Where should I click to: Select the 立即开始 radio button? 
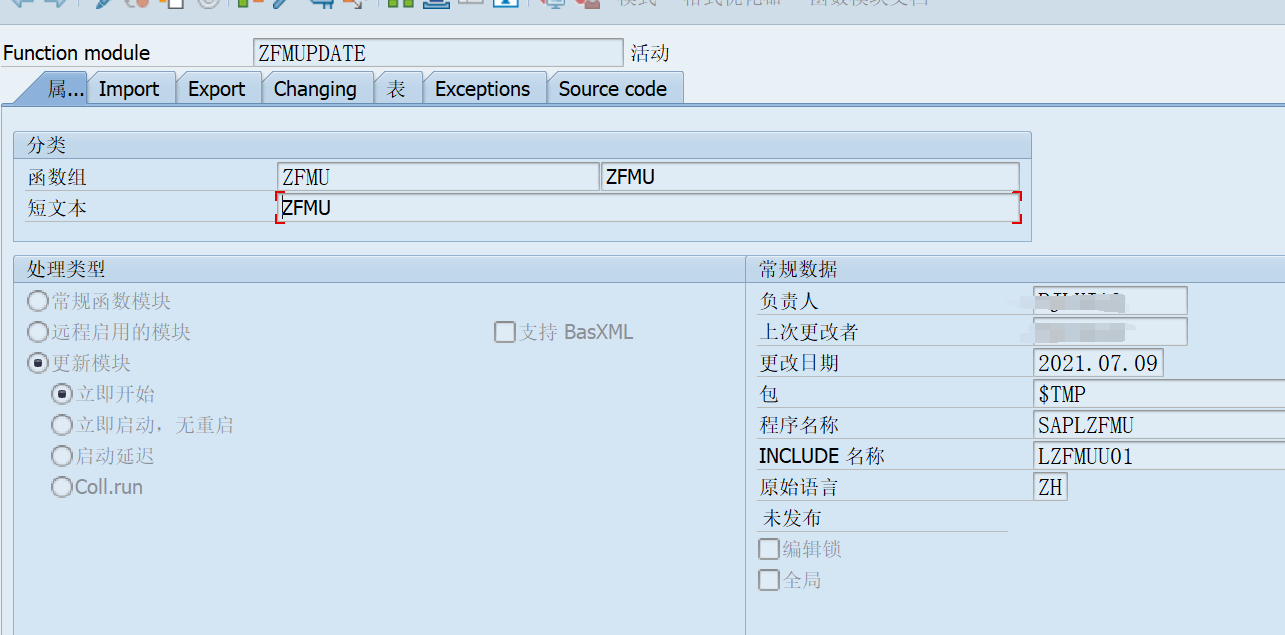tap(61, 393)
